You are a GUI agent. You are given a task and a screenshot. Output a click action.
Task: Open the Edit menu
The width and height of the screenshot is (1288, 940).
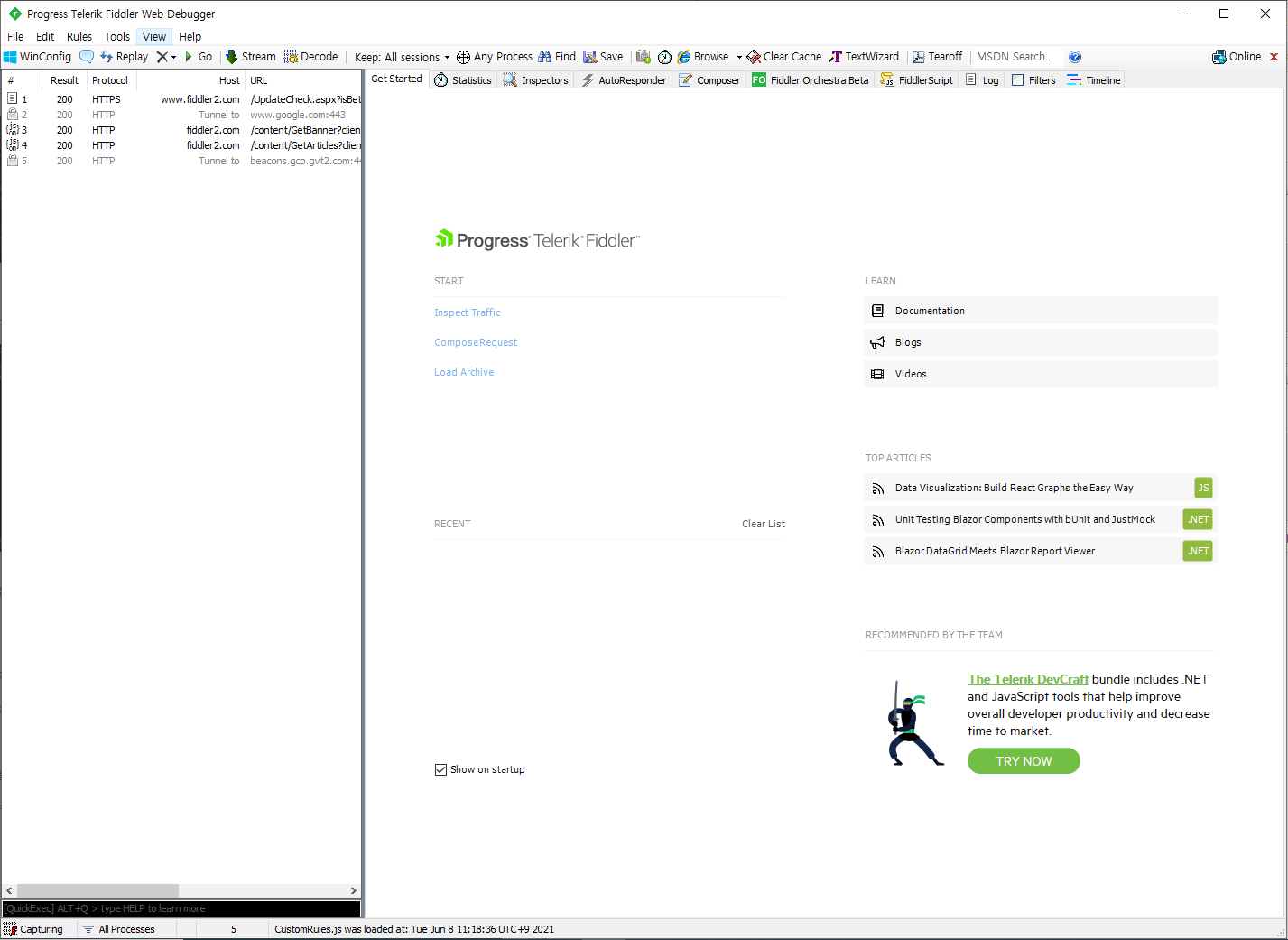coord(45,36)
